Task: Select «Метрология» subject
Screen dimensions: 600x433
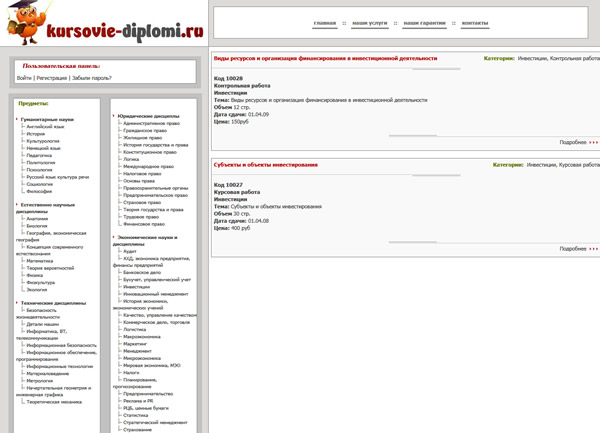Action: coord(40,381)
